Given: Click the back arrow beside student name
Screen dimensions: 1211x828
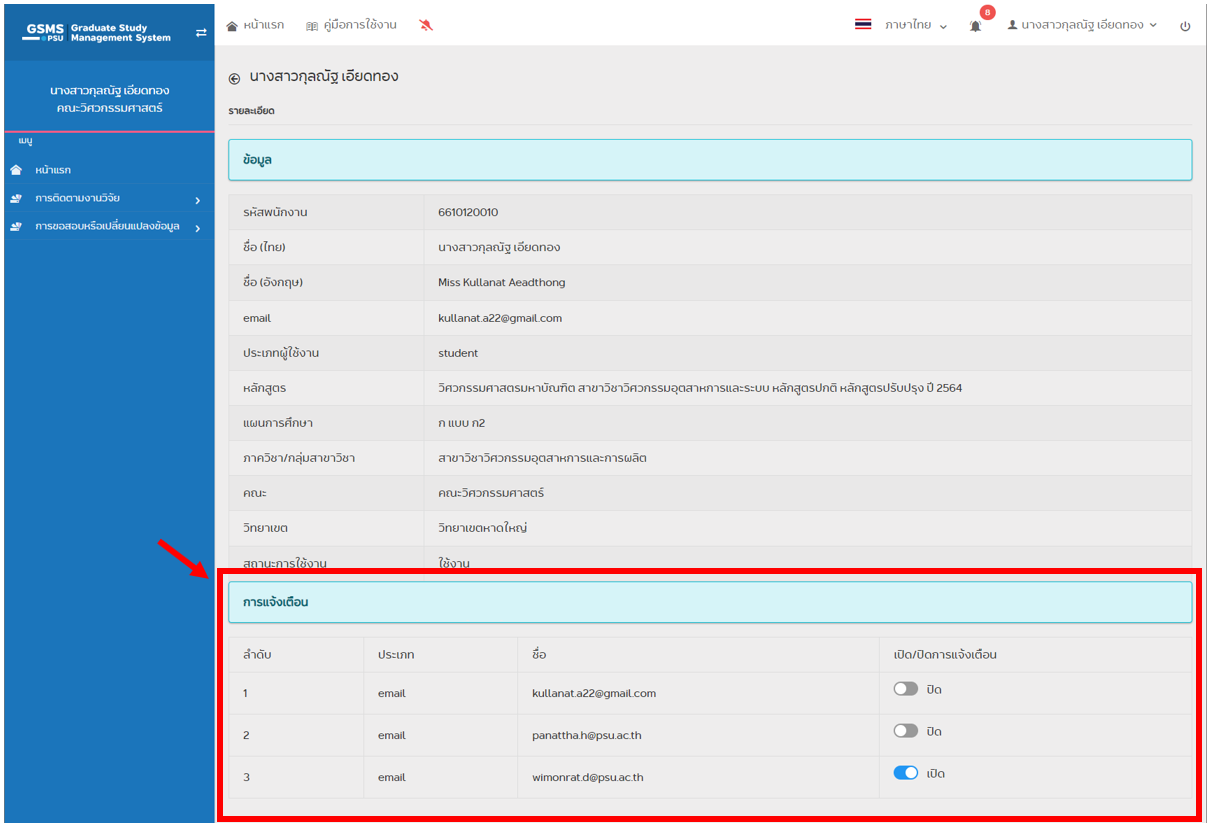Looking at the screenshot, I should tap(234, 78).
